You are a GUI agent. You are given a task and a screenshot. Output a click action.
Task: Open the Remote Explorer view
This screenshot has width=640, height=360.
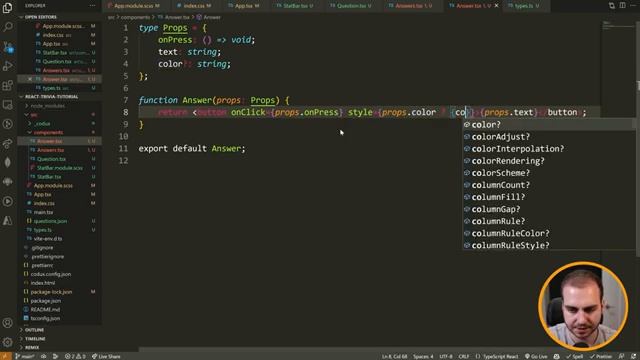point(7,105)
